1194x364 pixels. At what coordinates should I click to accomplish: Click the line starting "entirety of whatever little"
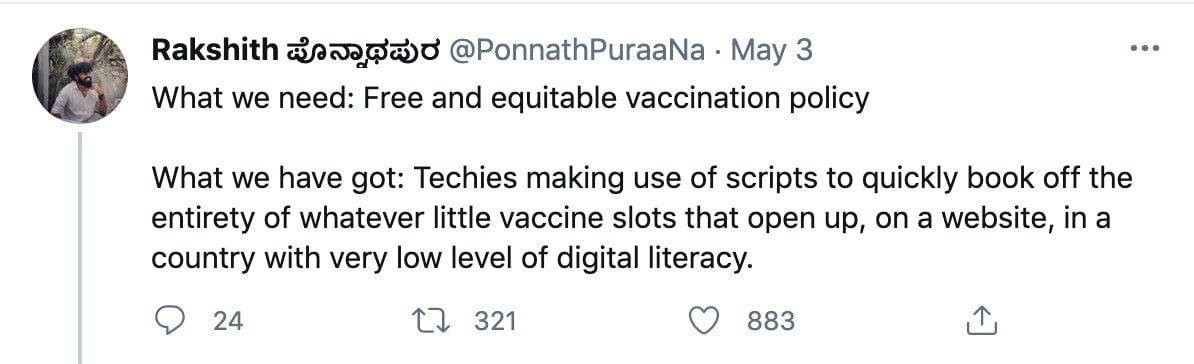click(631, 219)
